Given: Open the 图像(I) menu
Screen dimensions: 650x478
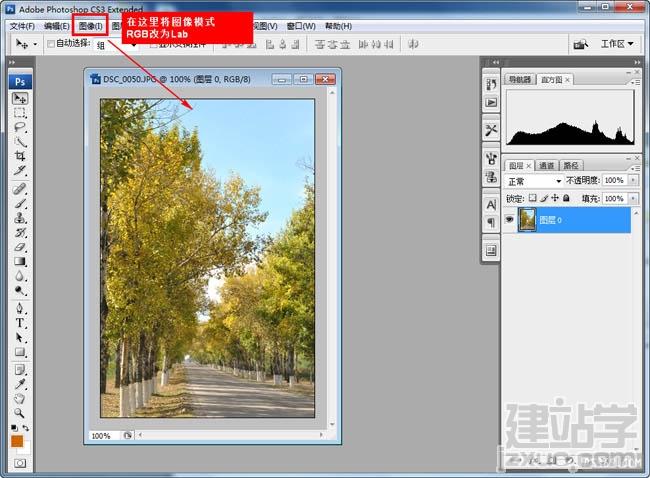Looking at the screenshot, I should 90,26.
